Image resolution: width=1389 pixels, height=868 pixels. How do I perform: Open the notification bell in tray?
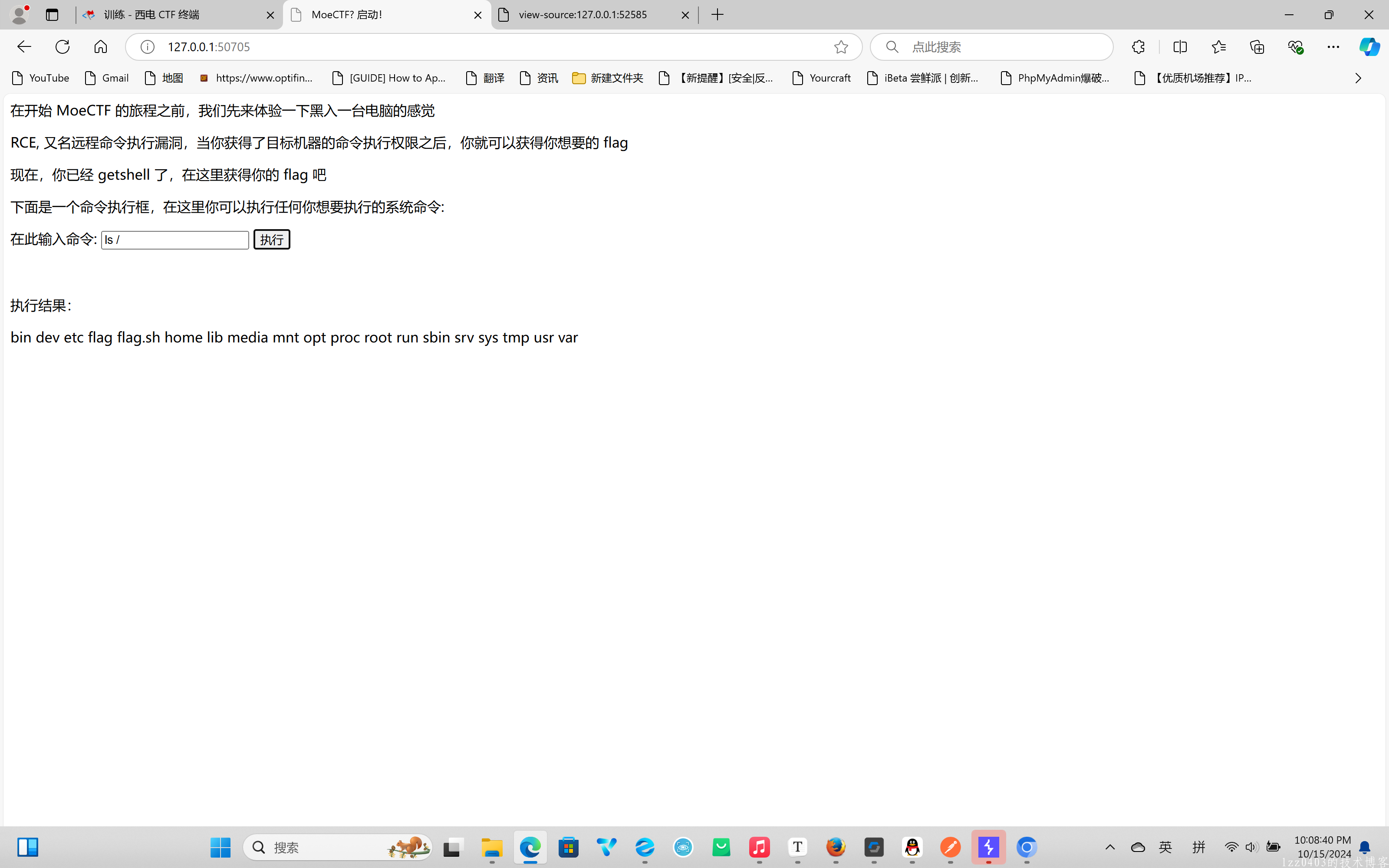pos(1365,847)
